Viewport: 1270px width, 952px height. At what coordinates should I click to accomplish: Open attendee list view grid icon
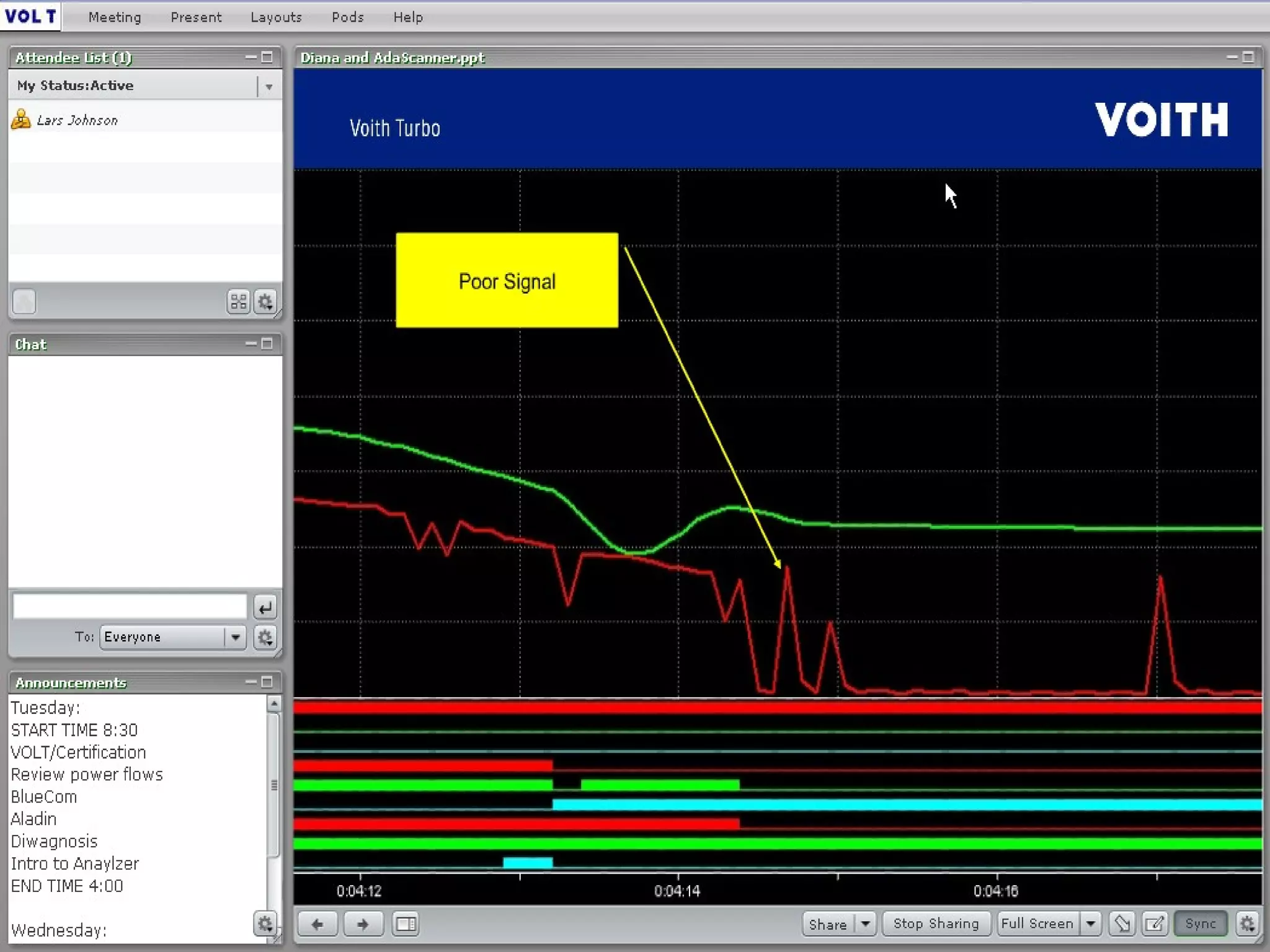[x=239, y=302]
